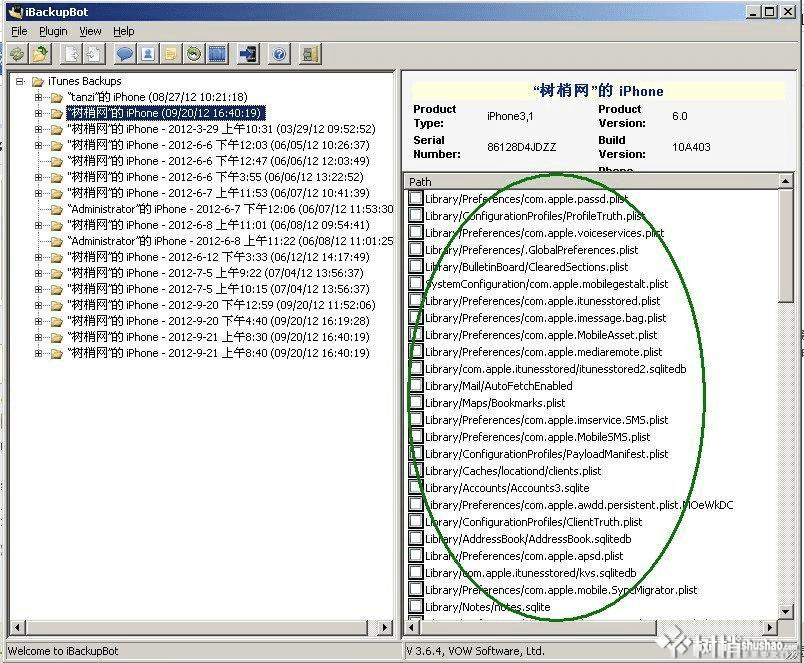The image size is (804, 663).
Task: Open the contacts viewer icon
Action: tap(148, 54)
